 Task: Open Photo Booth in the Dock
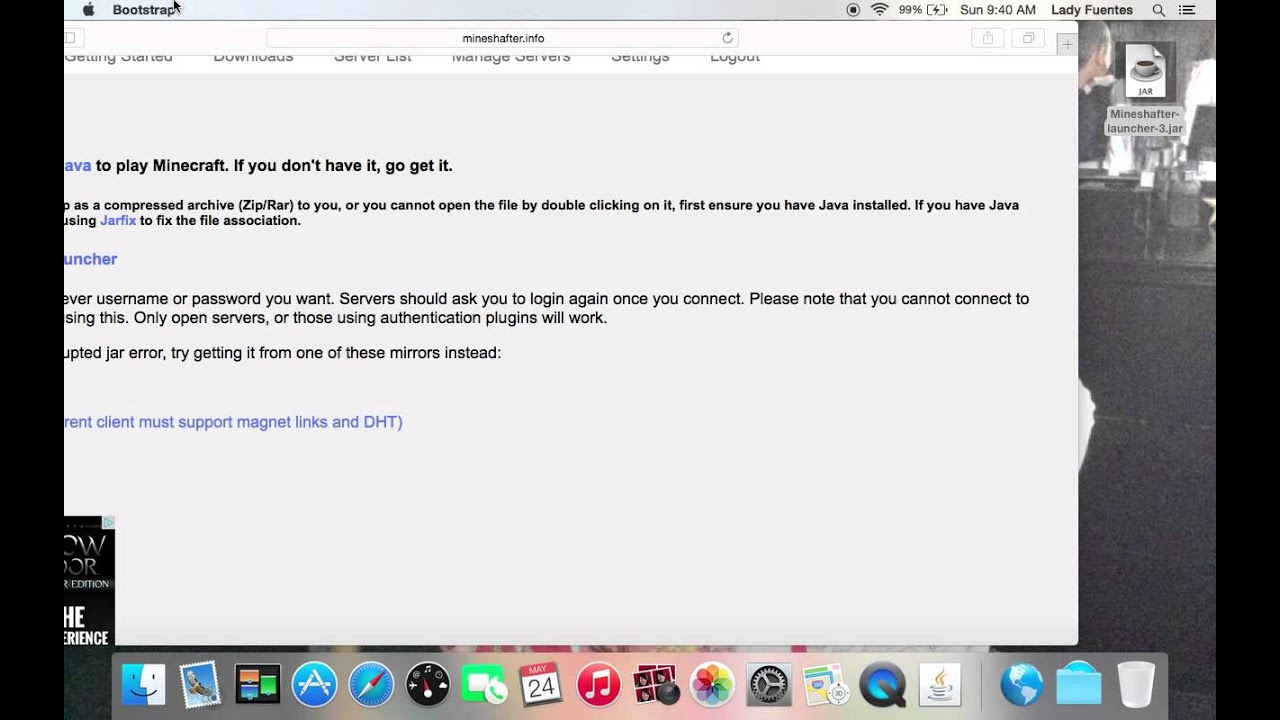point(655,685)
